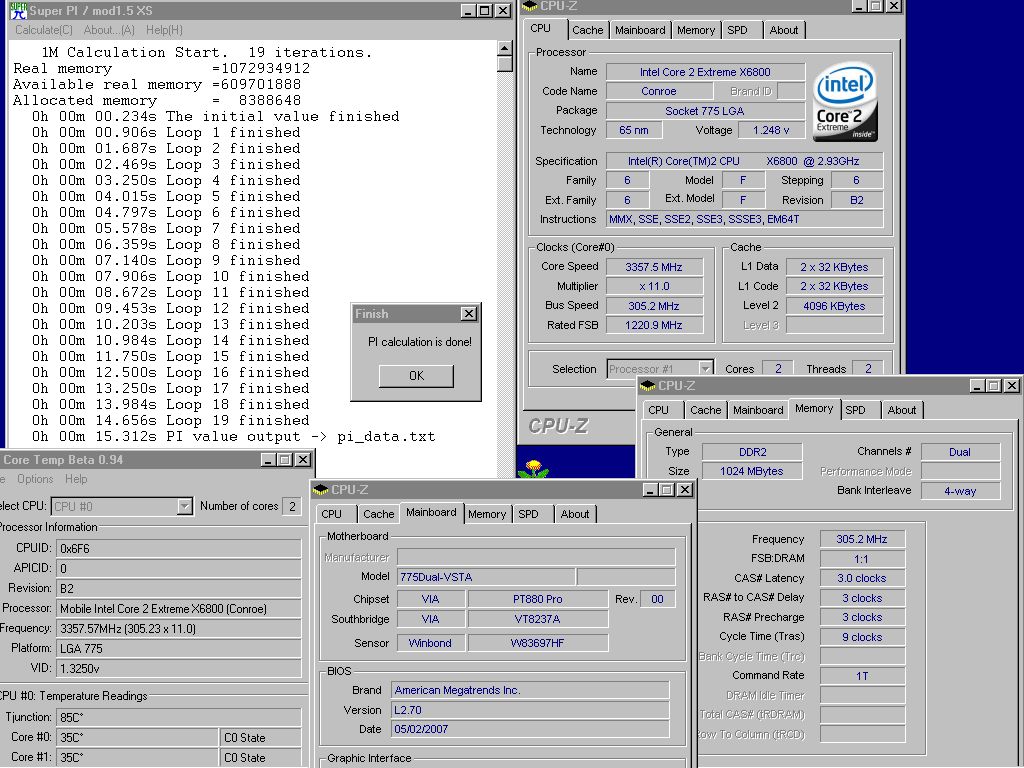Screen dimensions: 1024x768
Task: Click the Super PI title bar icon
Action: (x=18, y=10)
